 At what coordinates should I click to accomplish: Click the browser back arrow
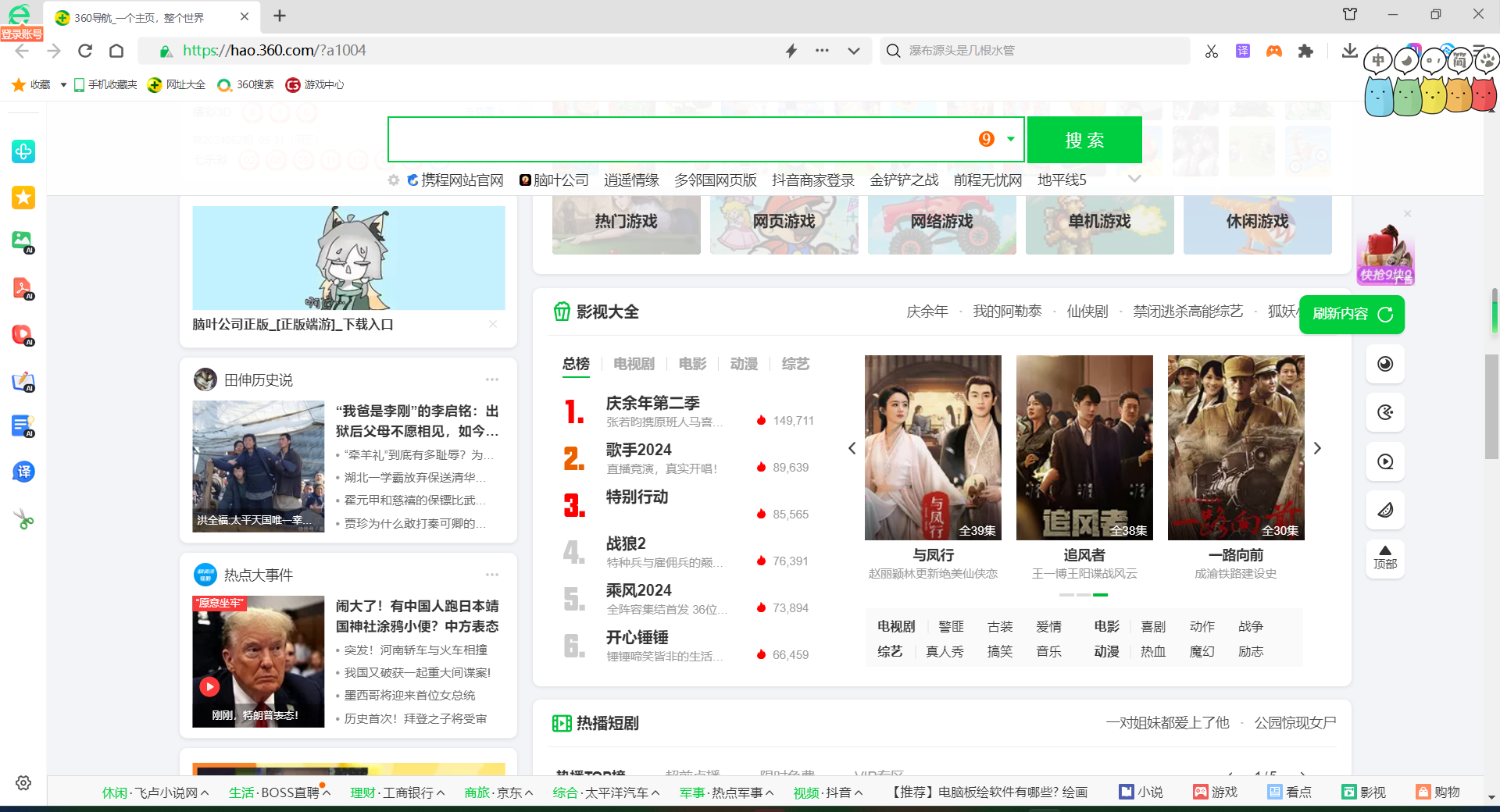point(22,51)
